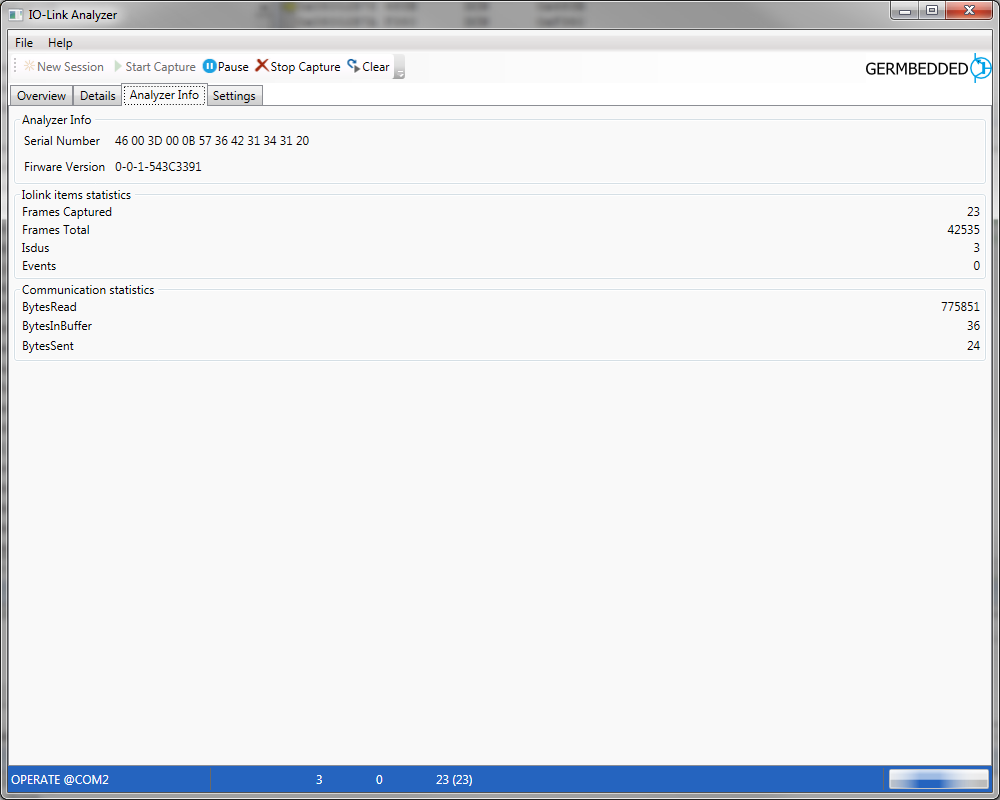
Task: Pause the running capture
Action: click(x=225, y=67)
